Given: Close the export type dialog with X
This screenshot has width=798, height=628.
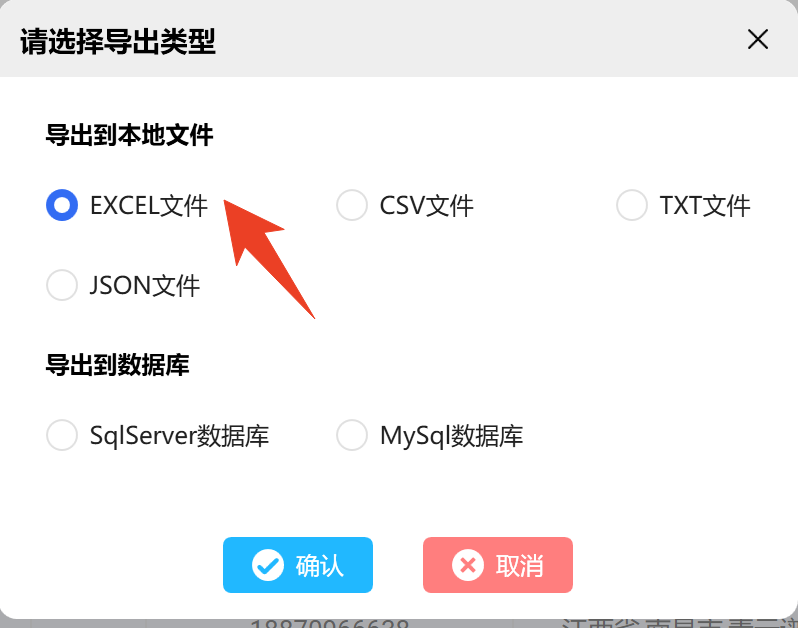Looking at the screenshot, I should click(x=758, y=39).
